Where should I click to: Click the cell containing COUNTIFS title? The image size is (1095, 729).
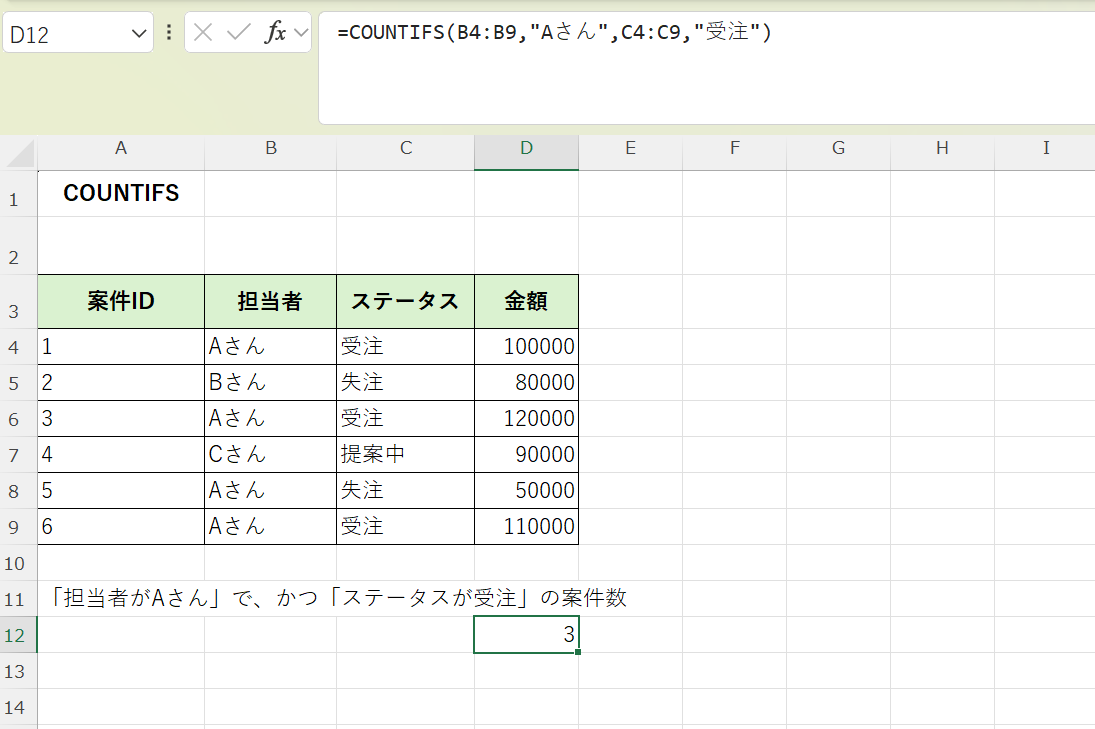click(120, 193)
